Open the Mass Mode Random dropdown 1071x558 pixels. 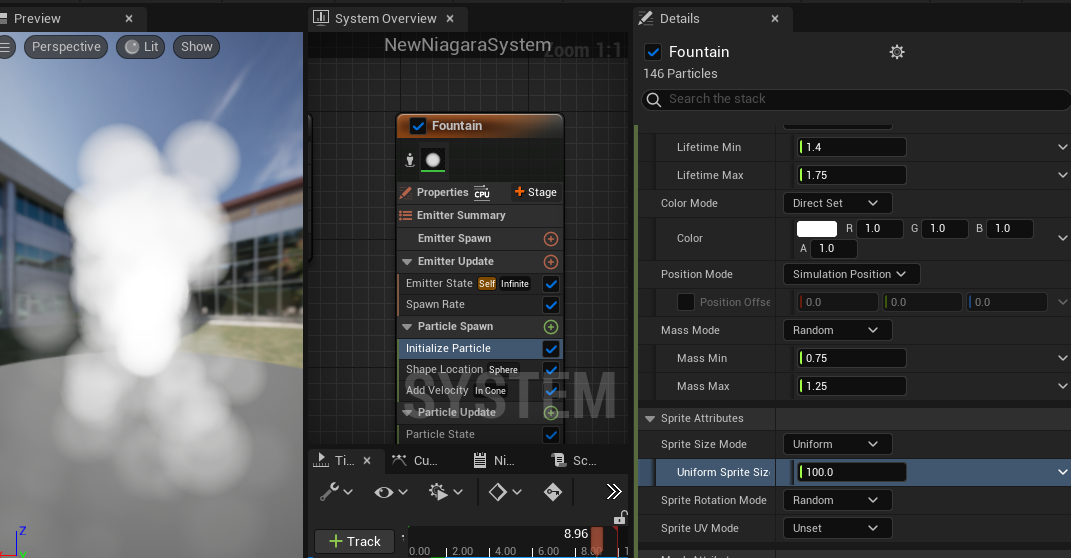[x=837, y=330]
